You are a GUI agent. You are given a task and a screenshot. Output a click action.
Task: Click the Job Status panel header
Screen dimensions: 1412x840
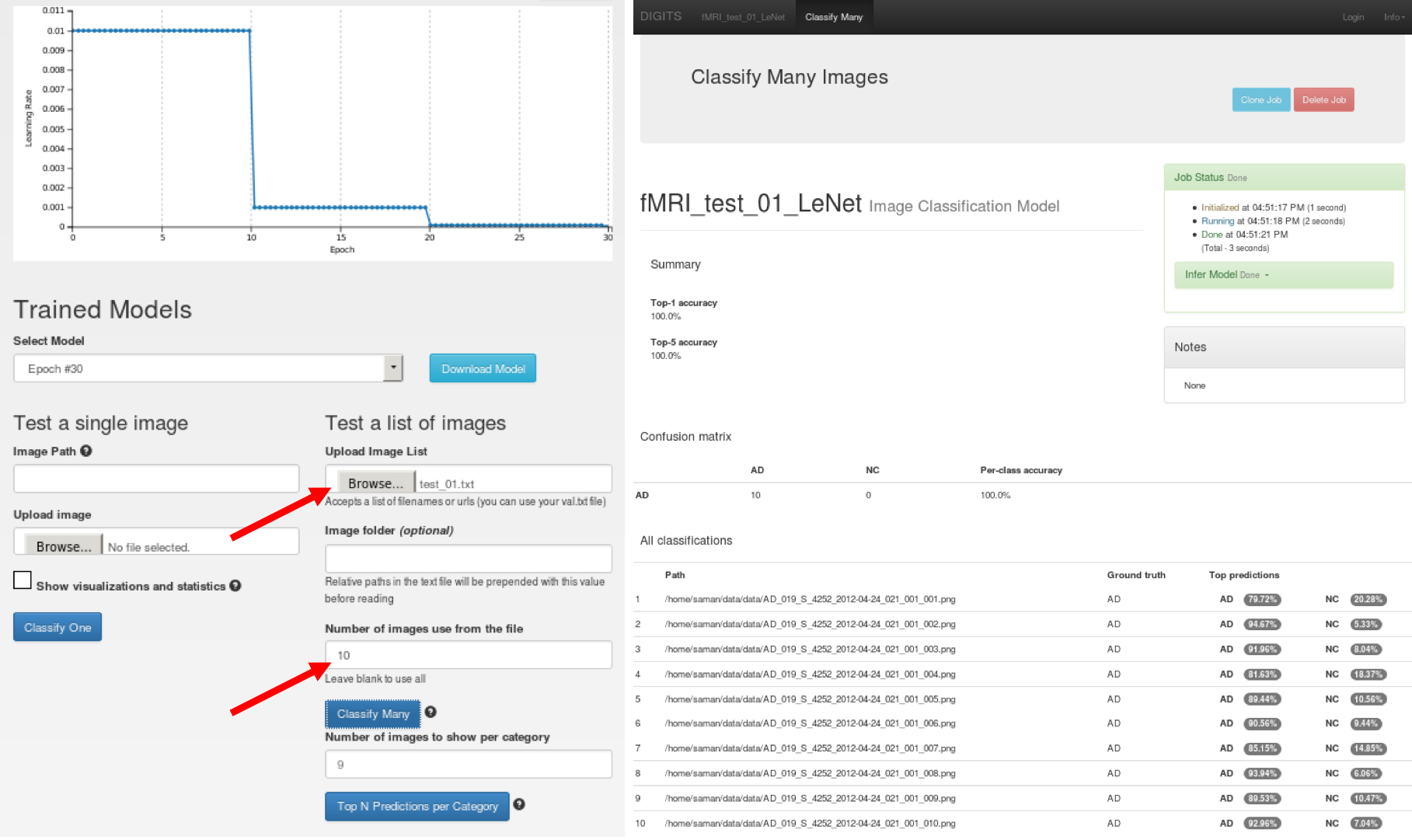(x=1284, y=177)
